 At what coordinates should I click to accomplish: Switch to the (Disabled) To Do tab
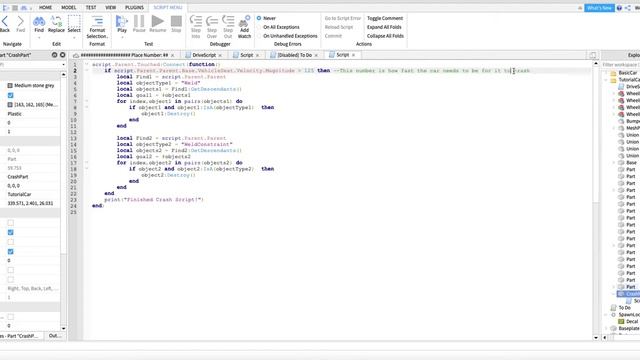point(294,55)
